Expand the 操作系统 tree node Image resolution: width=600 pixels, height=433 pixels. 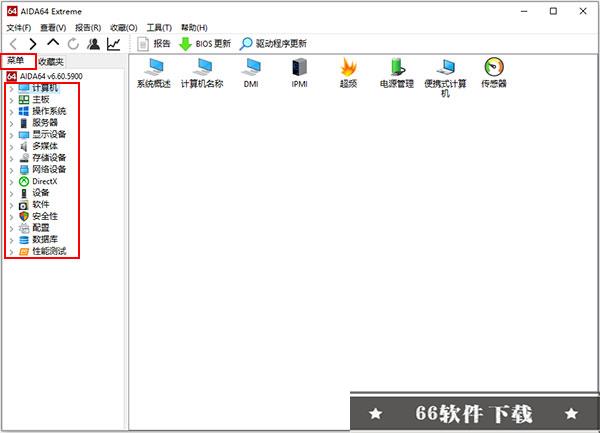(11, 112)
